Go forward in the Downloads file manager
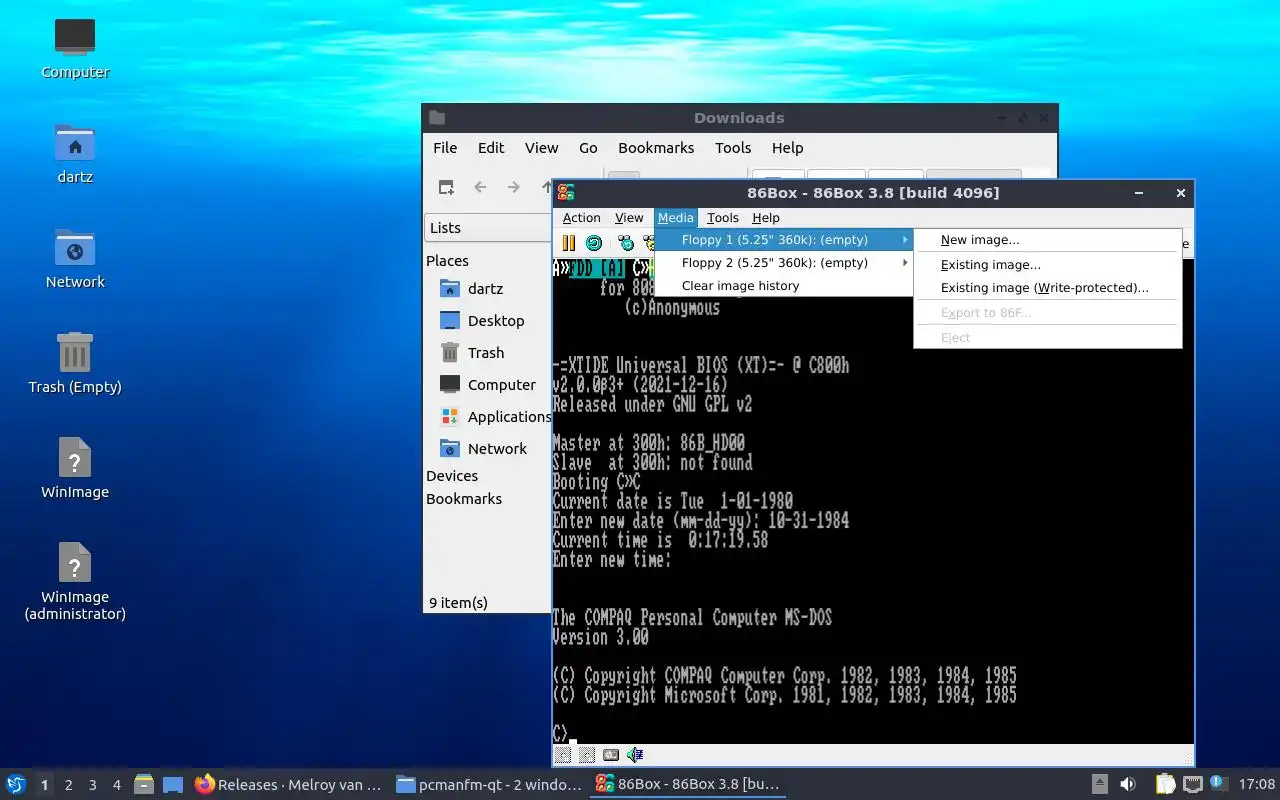This screenshot has width=1280, height=800. pos(514,187)
